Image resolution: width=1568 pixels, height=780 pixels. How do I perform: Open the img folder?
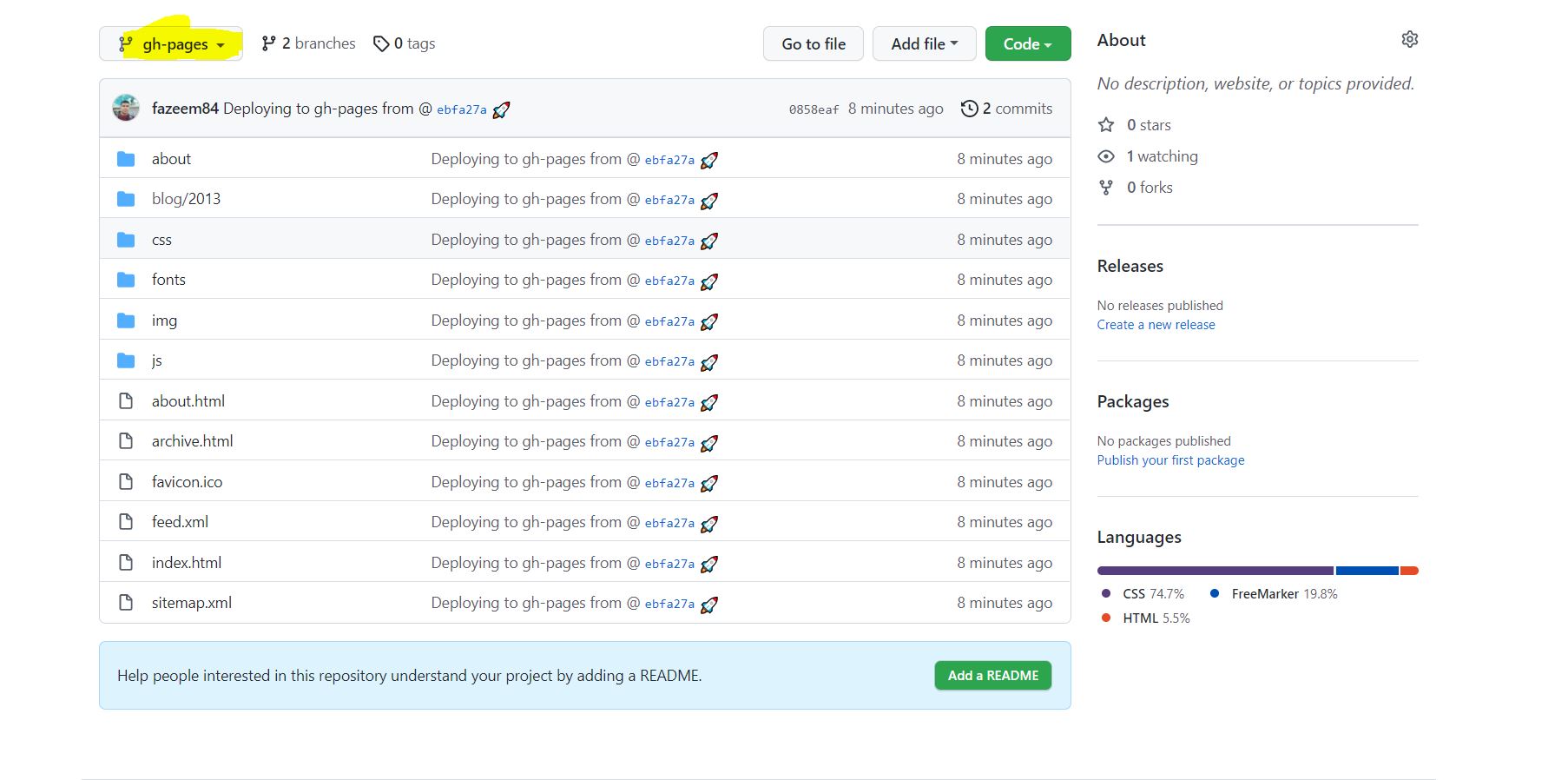(164, 321)
